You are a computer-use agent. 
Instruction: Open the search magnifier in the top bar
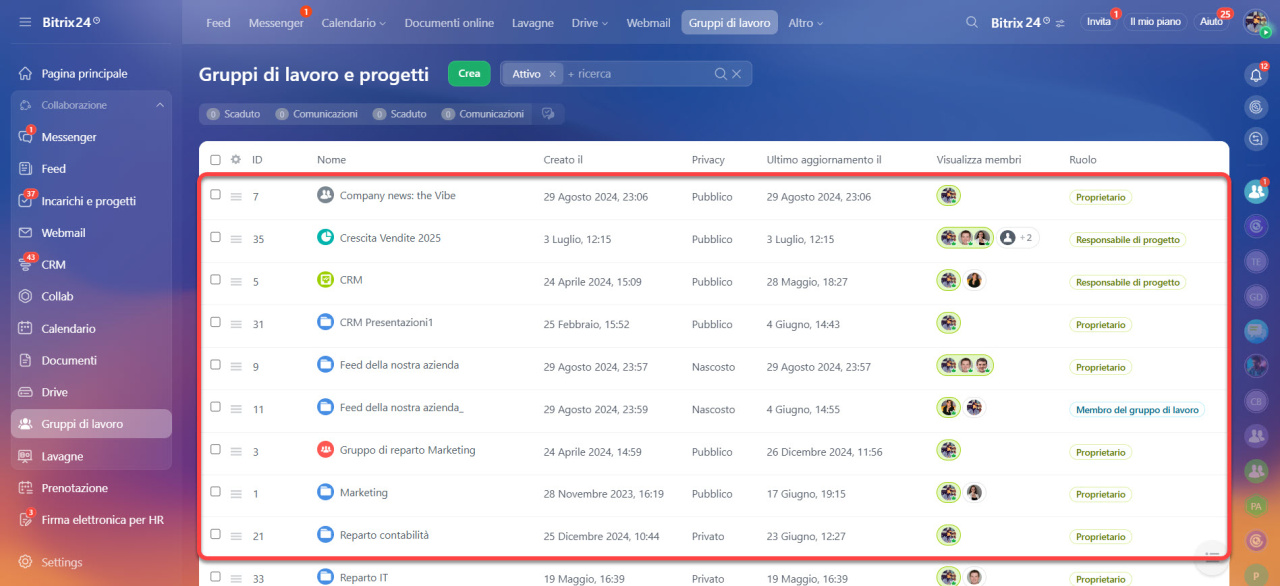point(972,22)
